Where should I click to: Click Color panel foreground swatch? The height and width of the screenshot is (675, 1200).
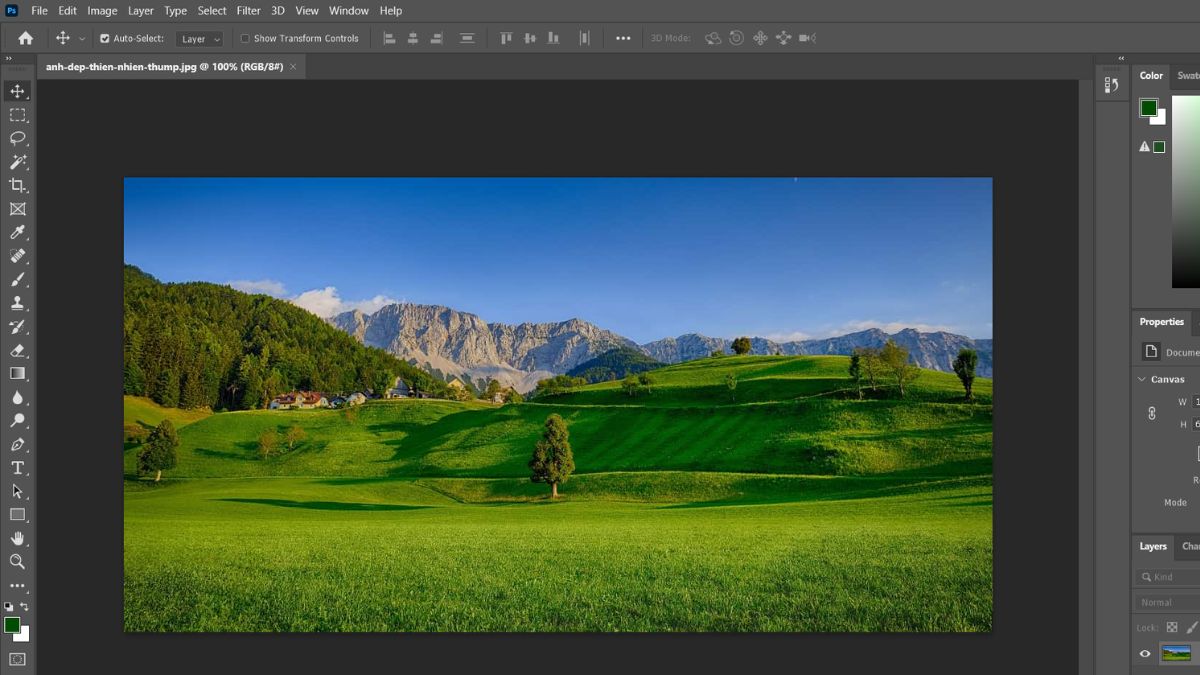click(x=1148, y=107)
